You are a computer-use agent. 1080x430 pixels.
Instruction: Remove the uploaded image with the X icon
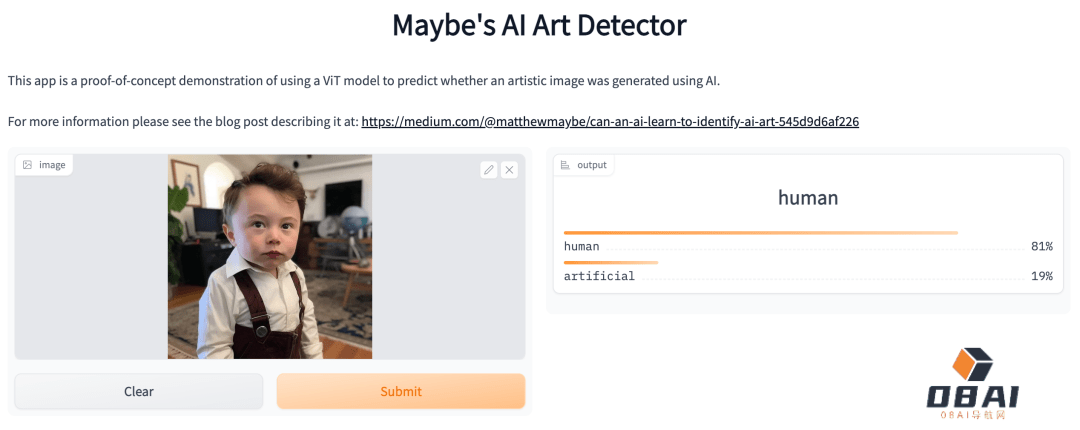coord(509,170)
